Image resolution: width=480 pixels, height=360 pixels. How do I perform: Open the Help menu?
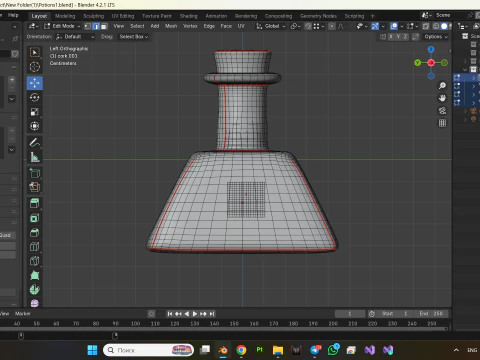13,15
